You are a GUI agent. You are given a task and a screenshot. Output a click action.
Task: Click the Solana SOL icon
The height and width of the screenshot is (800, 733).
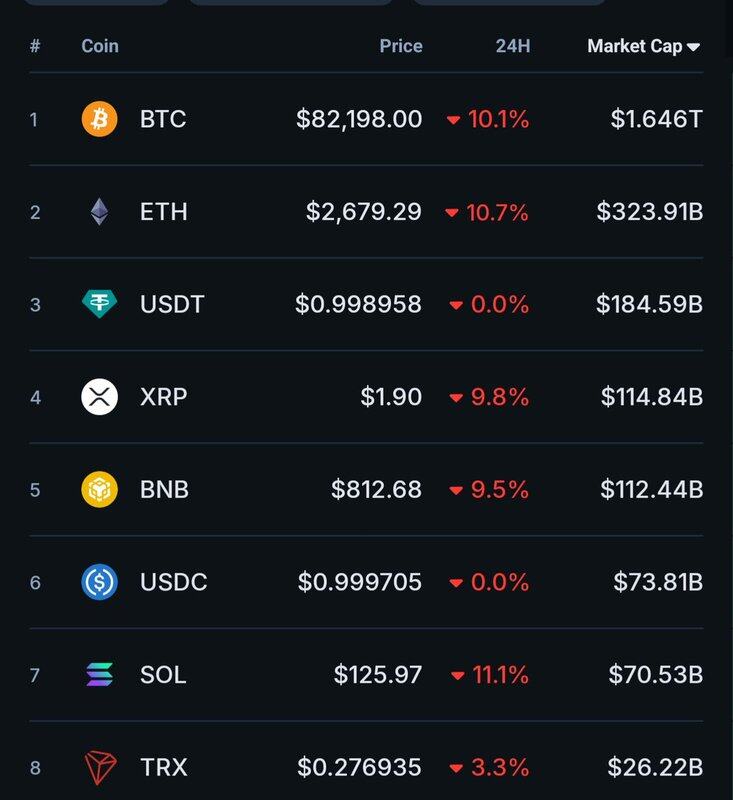(99, 675)
